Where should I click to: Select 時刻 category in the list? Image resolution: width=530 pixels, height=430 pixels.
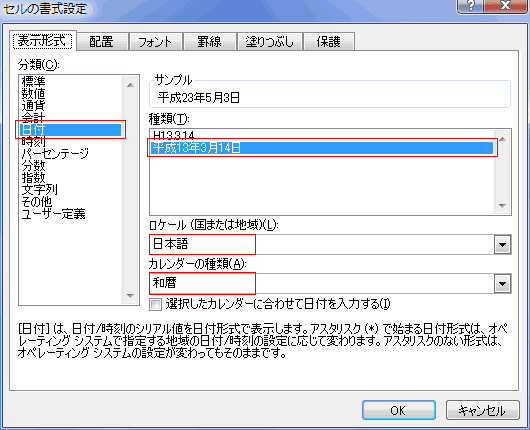click(33, 141)
